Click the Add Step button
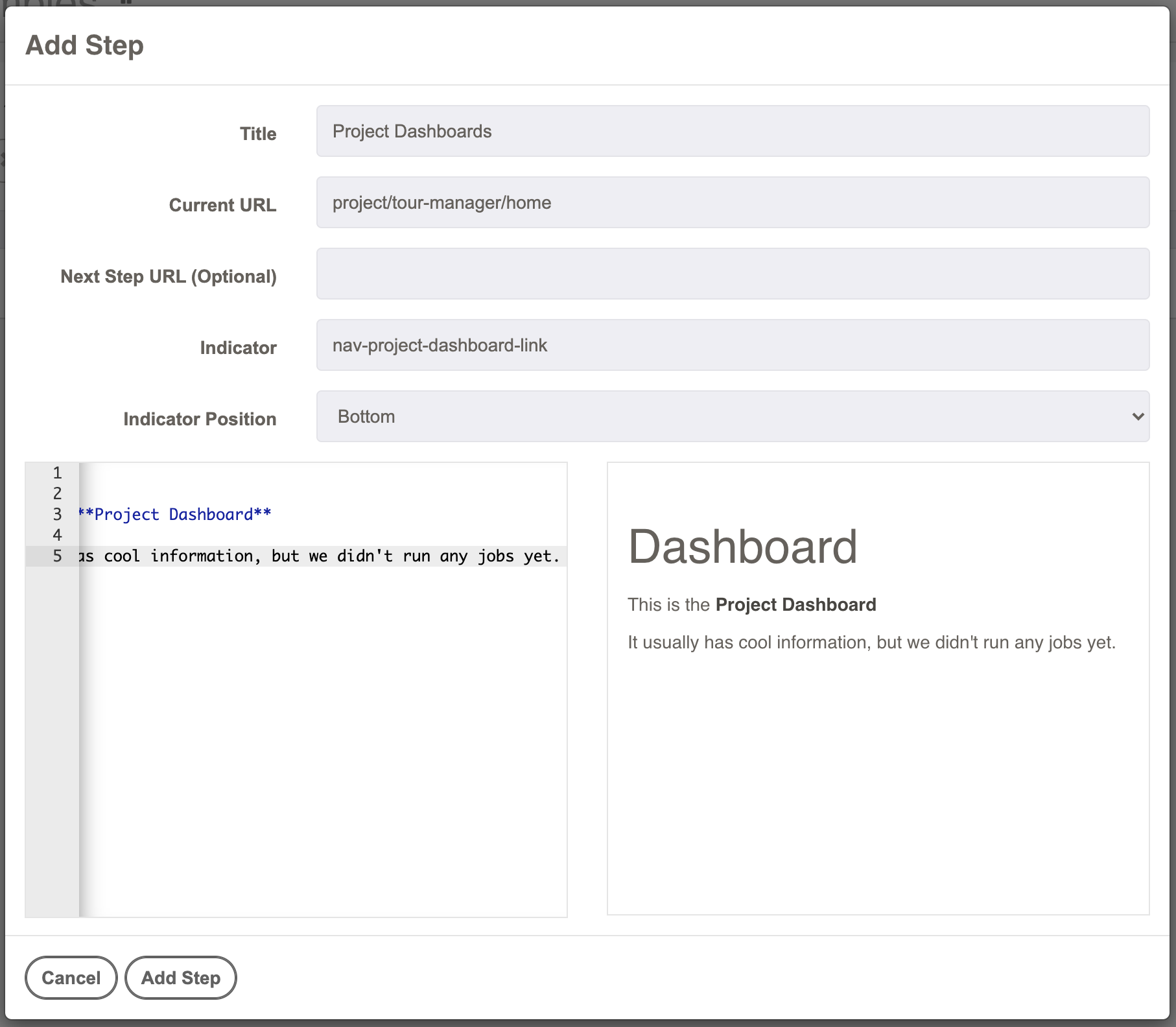This screenshot has width=1176, height=1027. (x=181, y=978)
